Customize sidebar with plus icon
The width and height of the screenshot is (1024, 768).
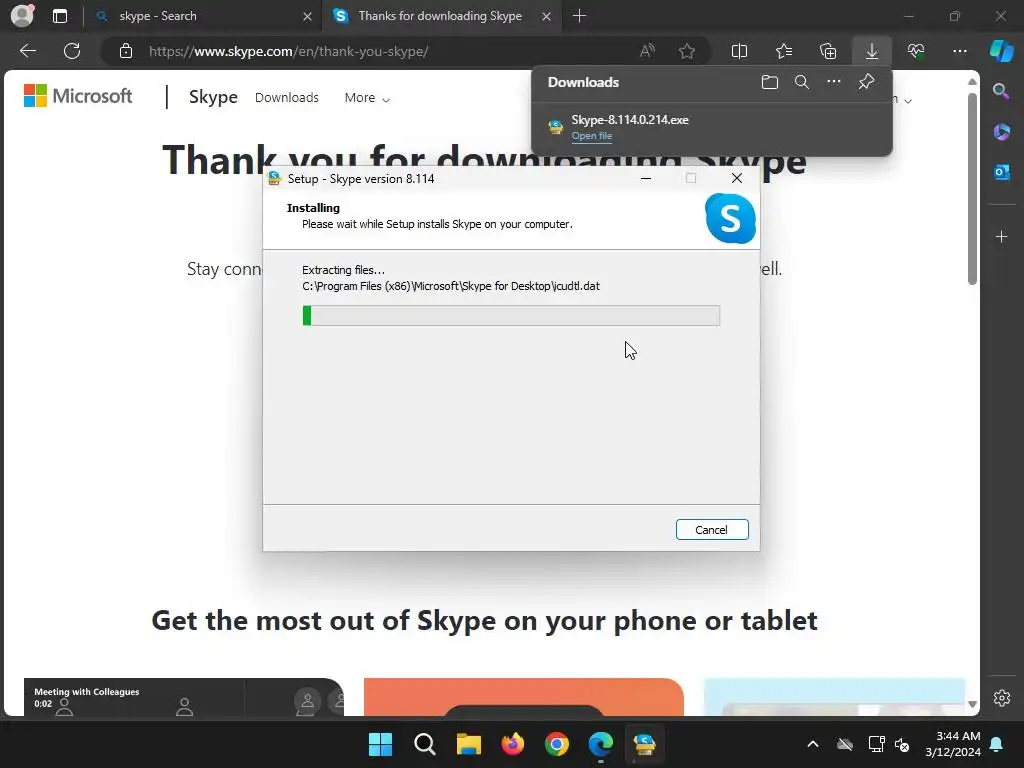1001,236
